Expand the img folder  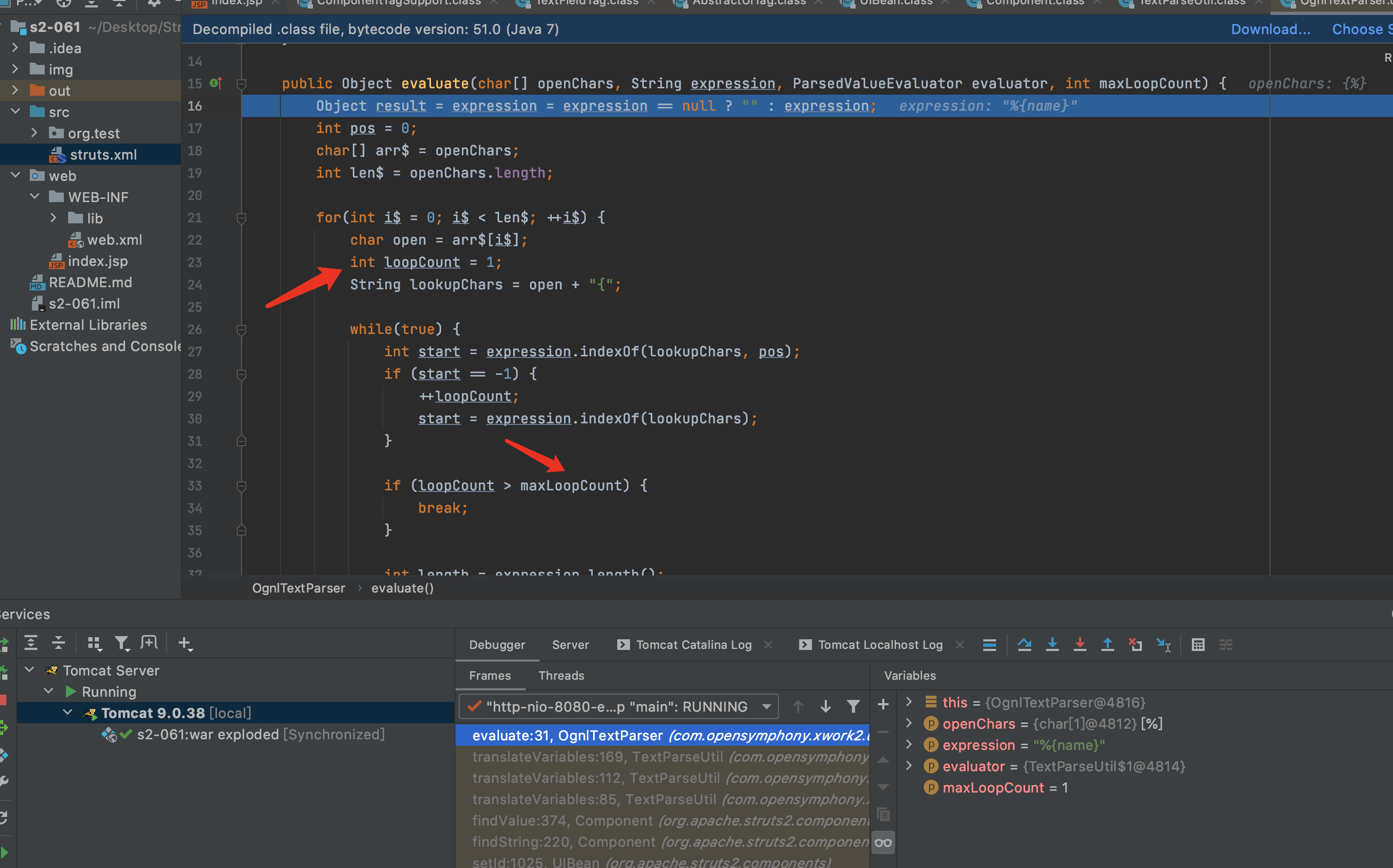15,69
